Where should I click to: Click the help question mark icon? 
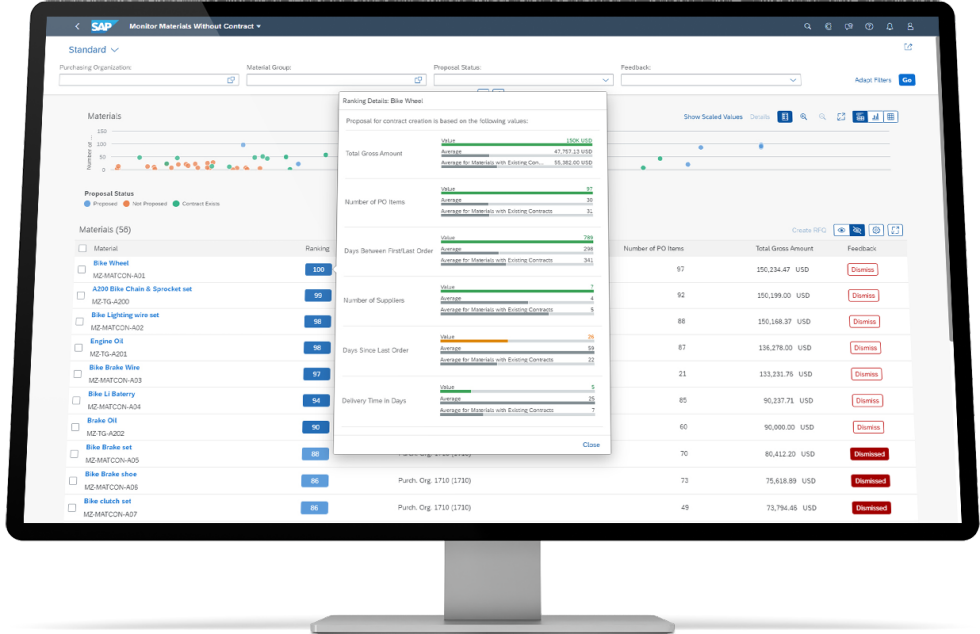pos(869,26)
